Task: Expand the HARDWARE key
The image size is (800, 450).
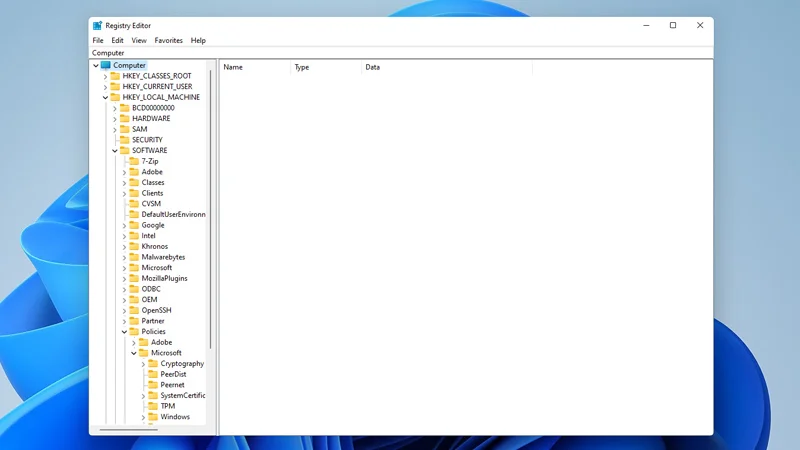Action: (x=115, y=118)
